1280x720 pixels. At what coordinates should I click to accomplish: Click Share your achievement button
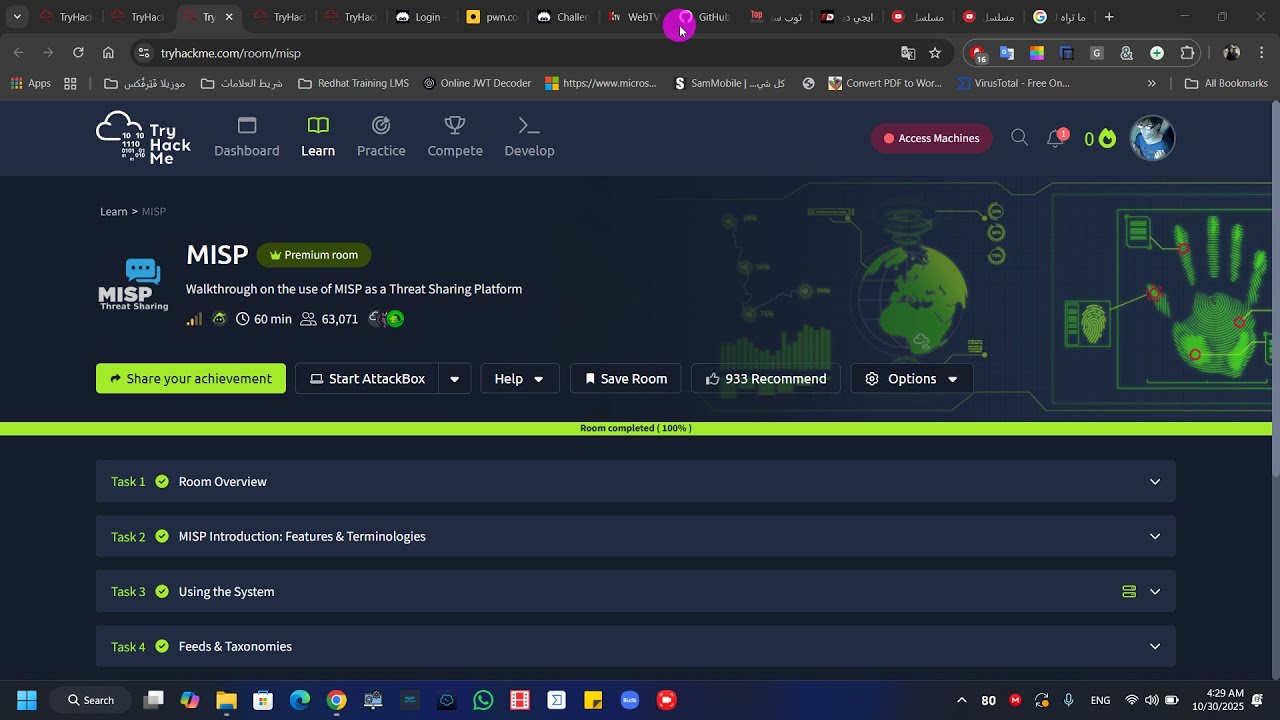tap(191, 379)
